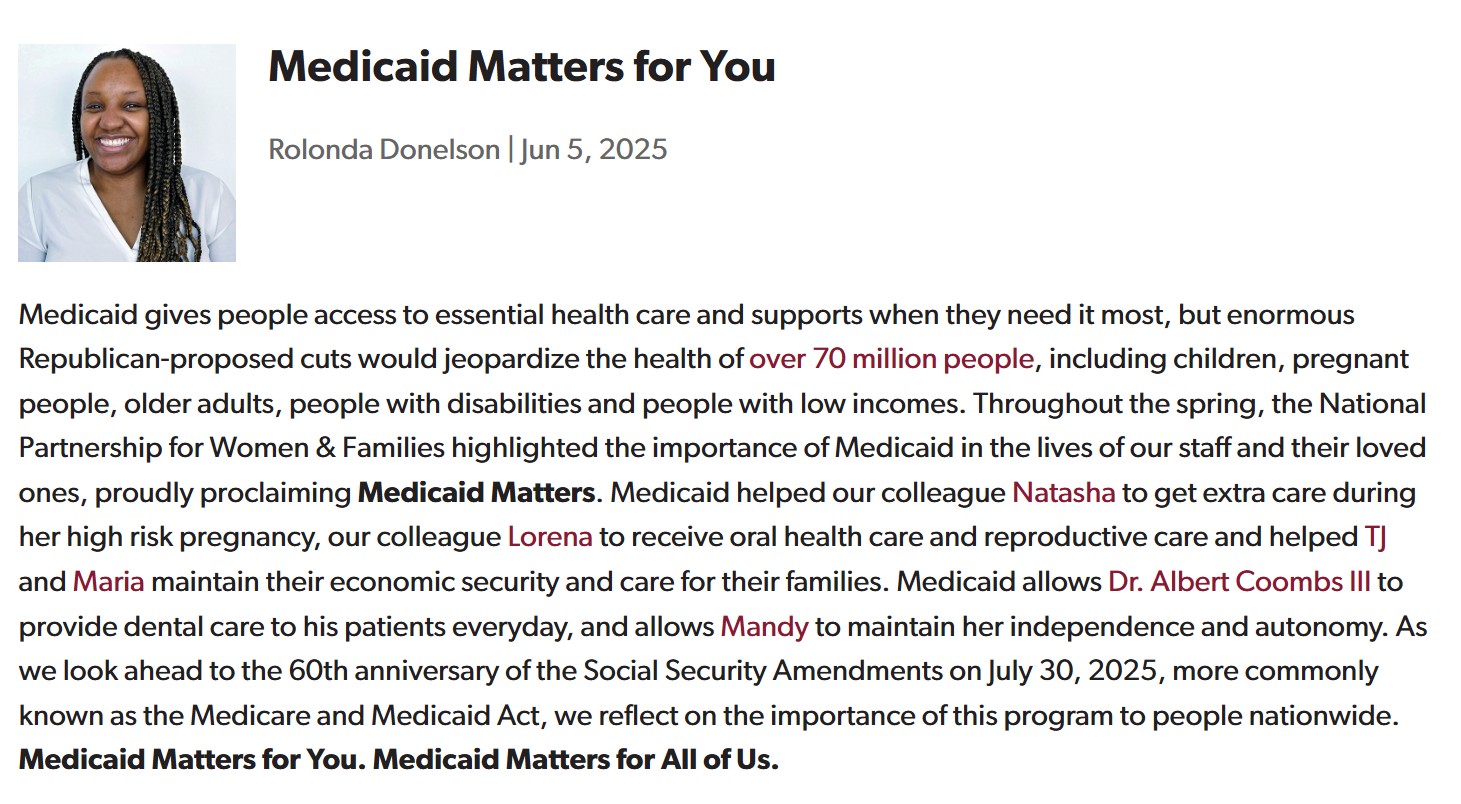
Task: Click the bold 'Medicaid Matters' phrase mid-paragraph
Action: (476, 492)
